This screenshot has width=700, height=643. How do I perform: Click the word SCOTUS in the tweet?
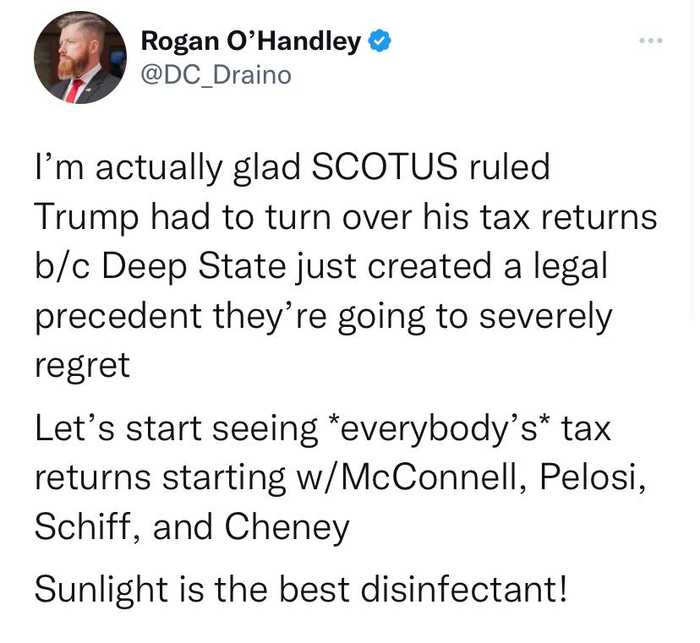[384, 167]
